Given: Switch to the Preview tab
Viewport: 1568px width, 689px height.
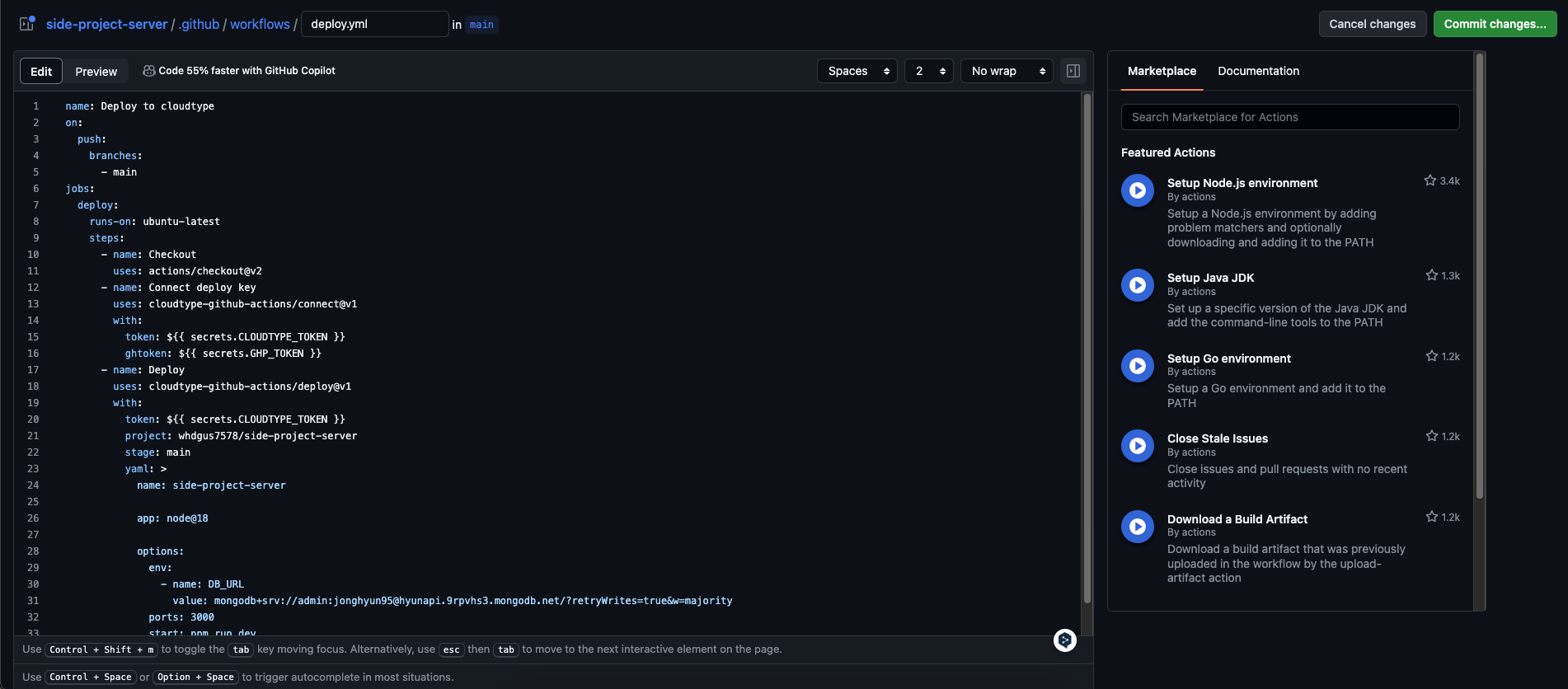Looking at the screenshot, I should (x=96, y=72).
